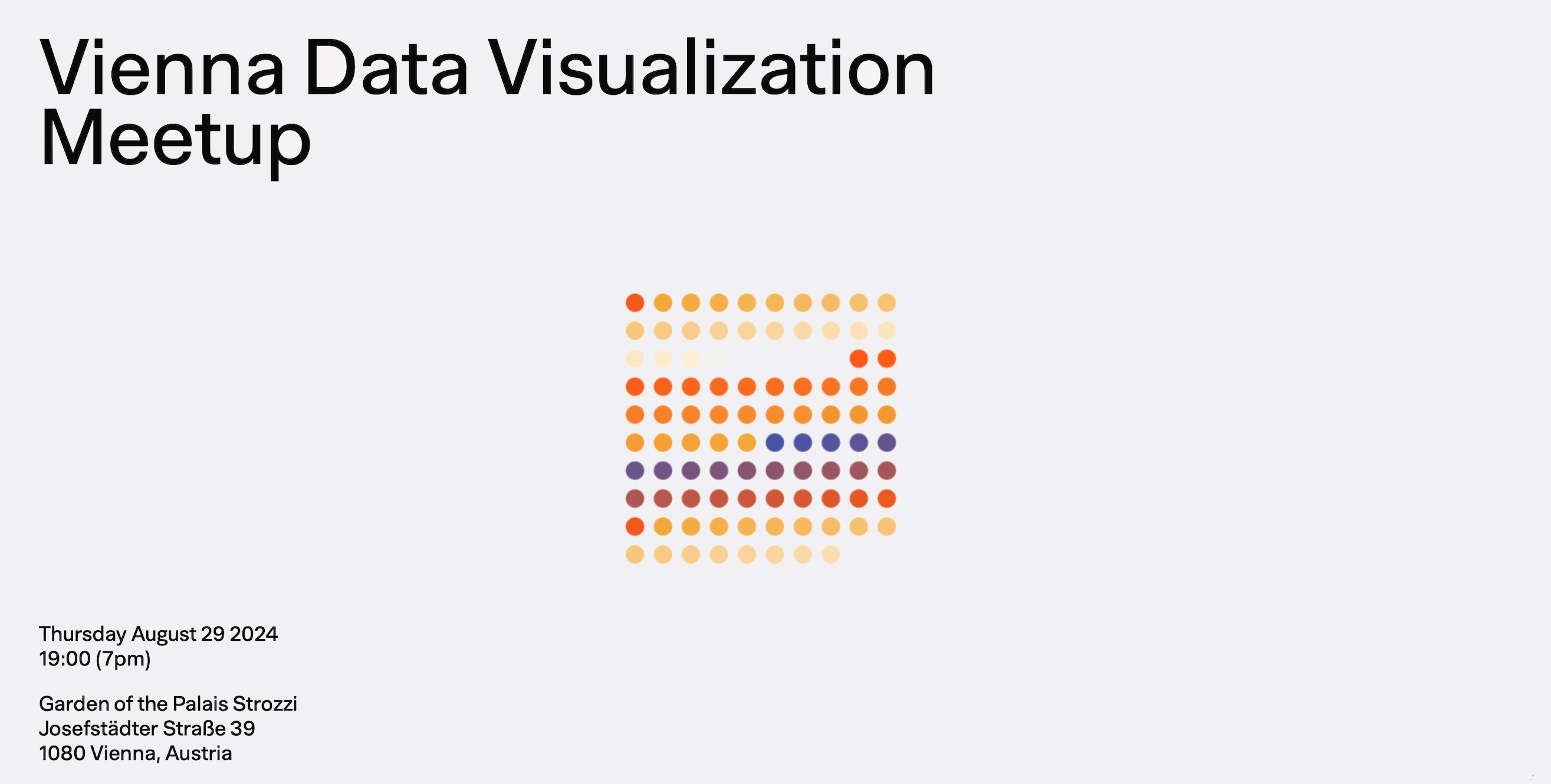Click the time "19:00 (7pm)"
Viewport: 1551px width, 784px height.
click(94, 659)
